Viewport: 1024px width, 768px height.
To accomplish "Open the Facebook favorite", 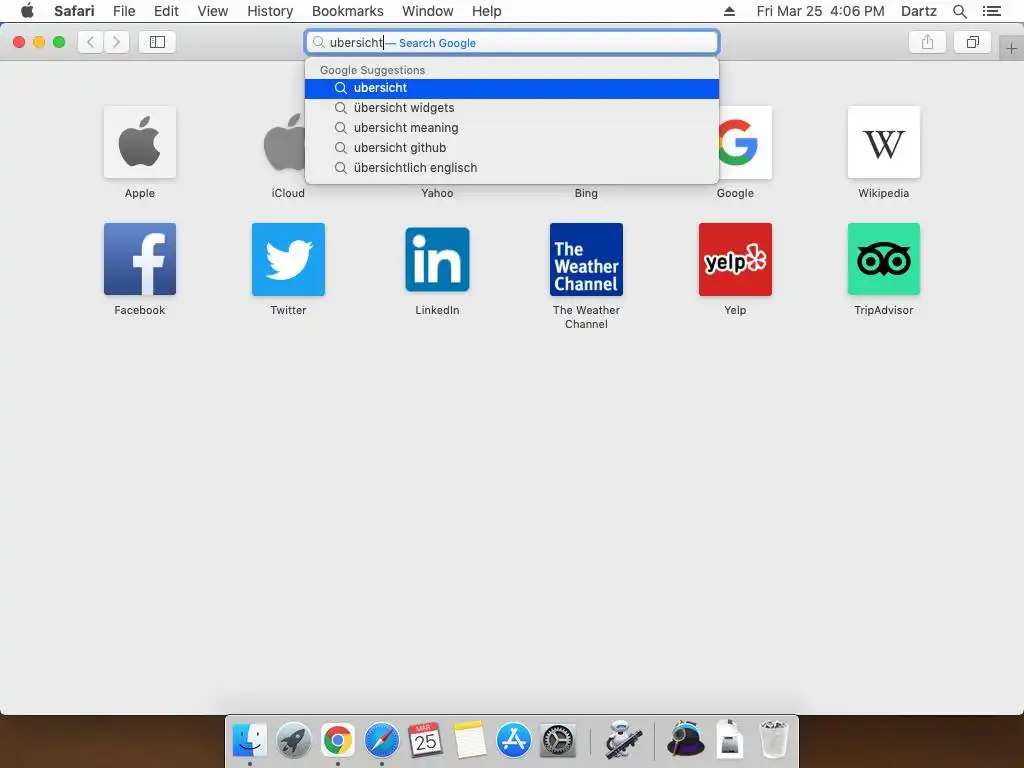I will 140,259.
